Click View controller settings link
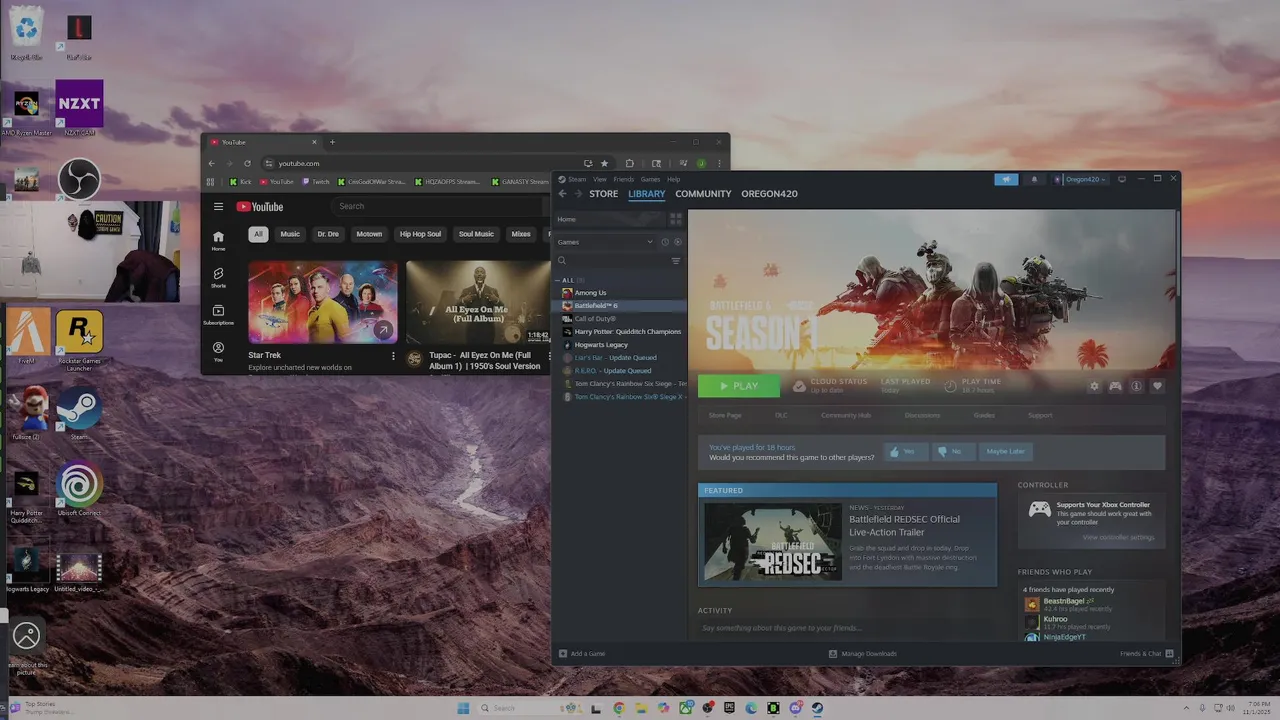1280x720 pixels. 1118,537
